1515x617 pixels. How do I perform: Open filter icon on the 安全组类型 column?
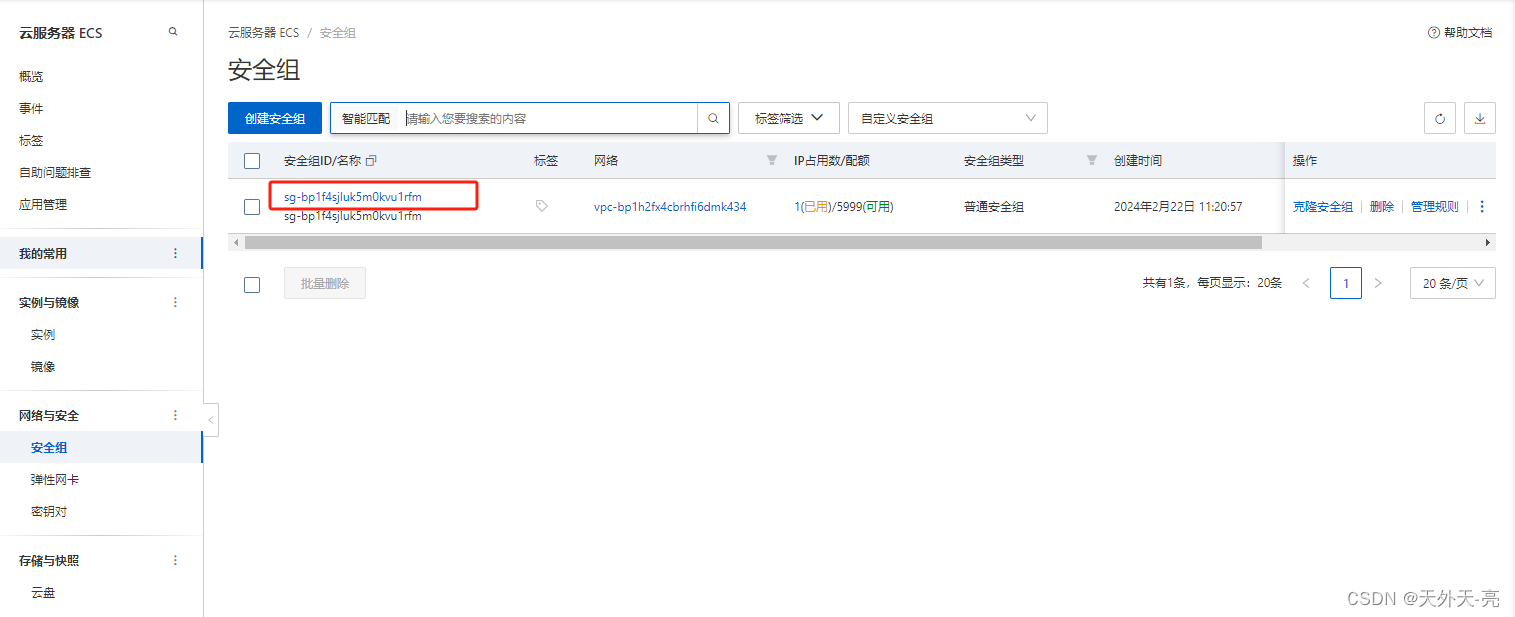tap(1092, 160)
